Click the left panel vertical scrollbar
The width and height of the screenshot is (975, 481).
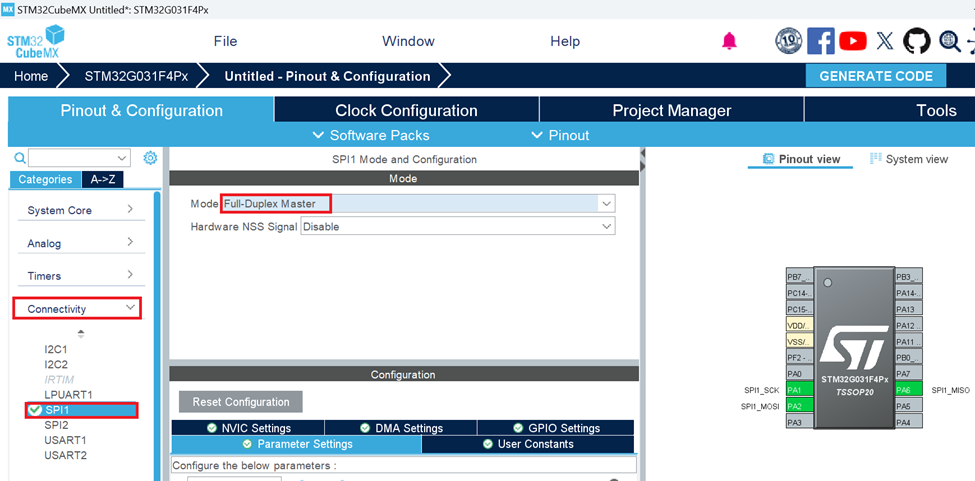[157, 336]
